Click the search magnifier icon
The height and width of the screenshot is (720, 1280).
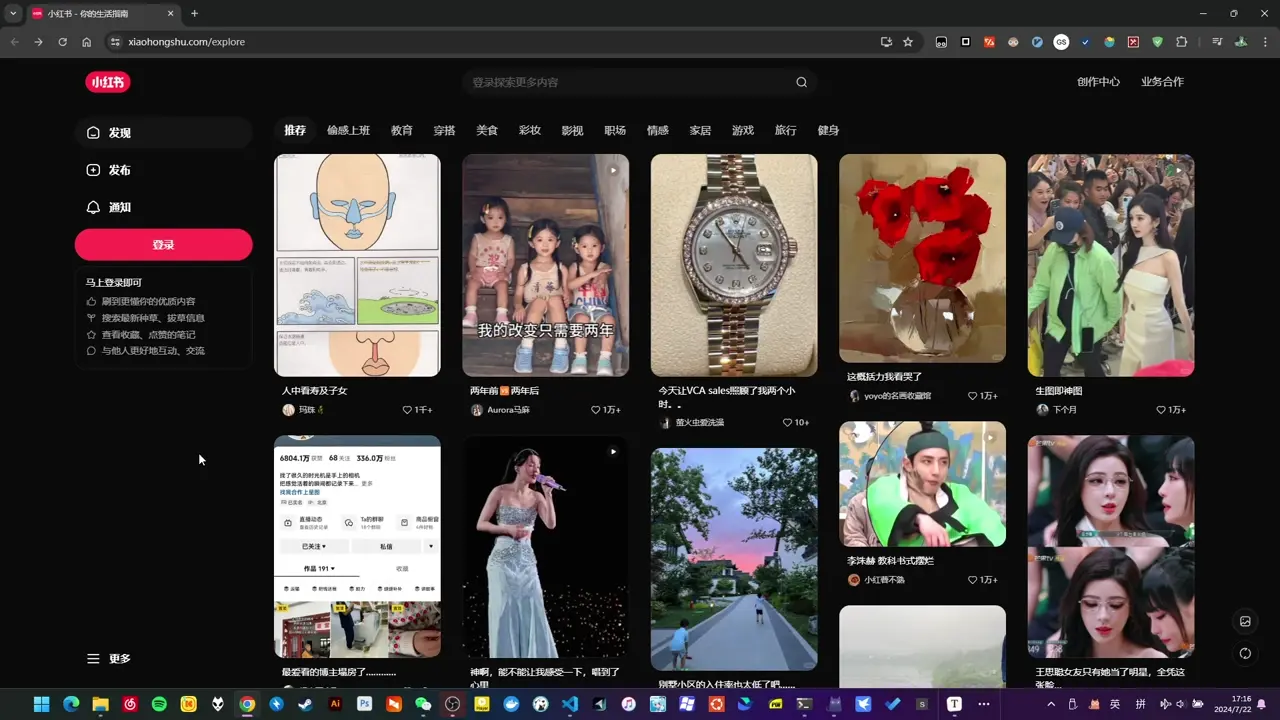(x=801, y=82)
